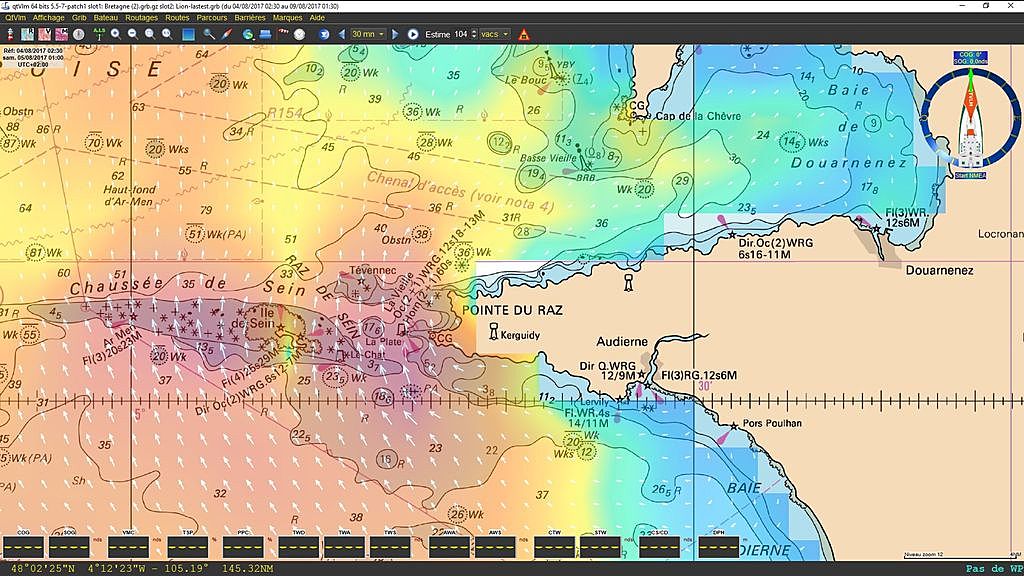The image size is (1024, 576).
Task: Start the grib time animation
Action: click(413, 34)
